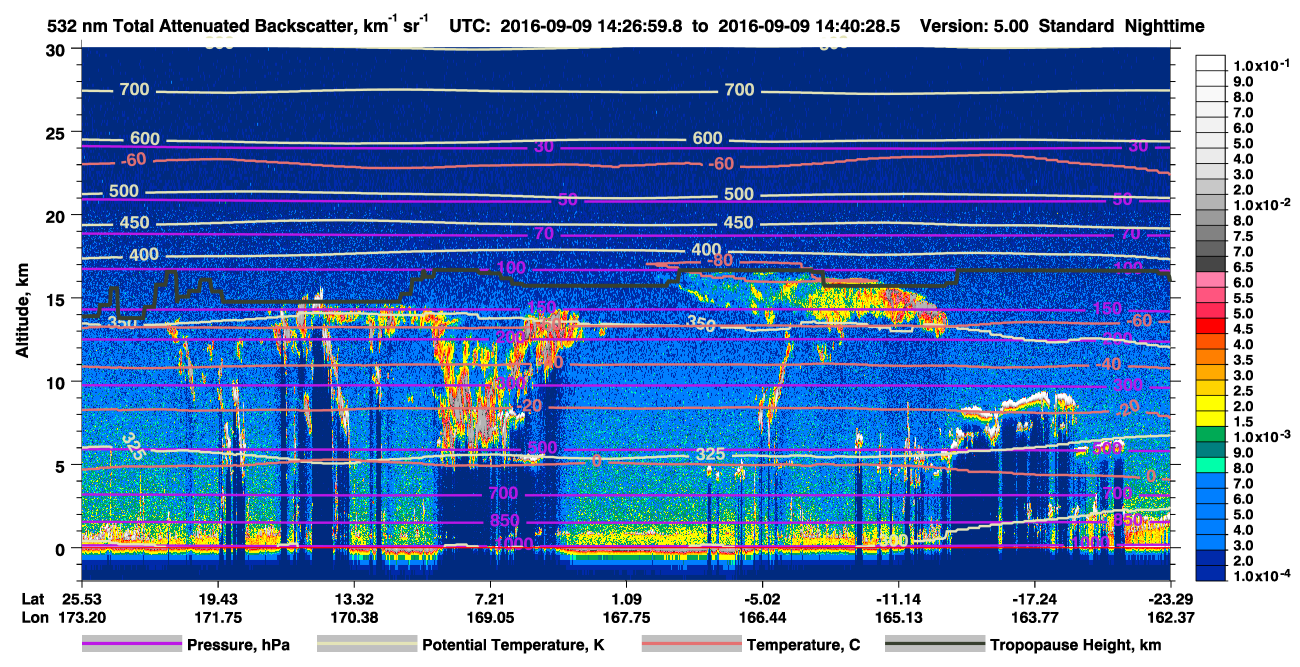Click longitude value '170.38'
The image size is (1300, 667).
click(x=353, y=617)
